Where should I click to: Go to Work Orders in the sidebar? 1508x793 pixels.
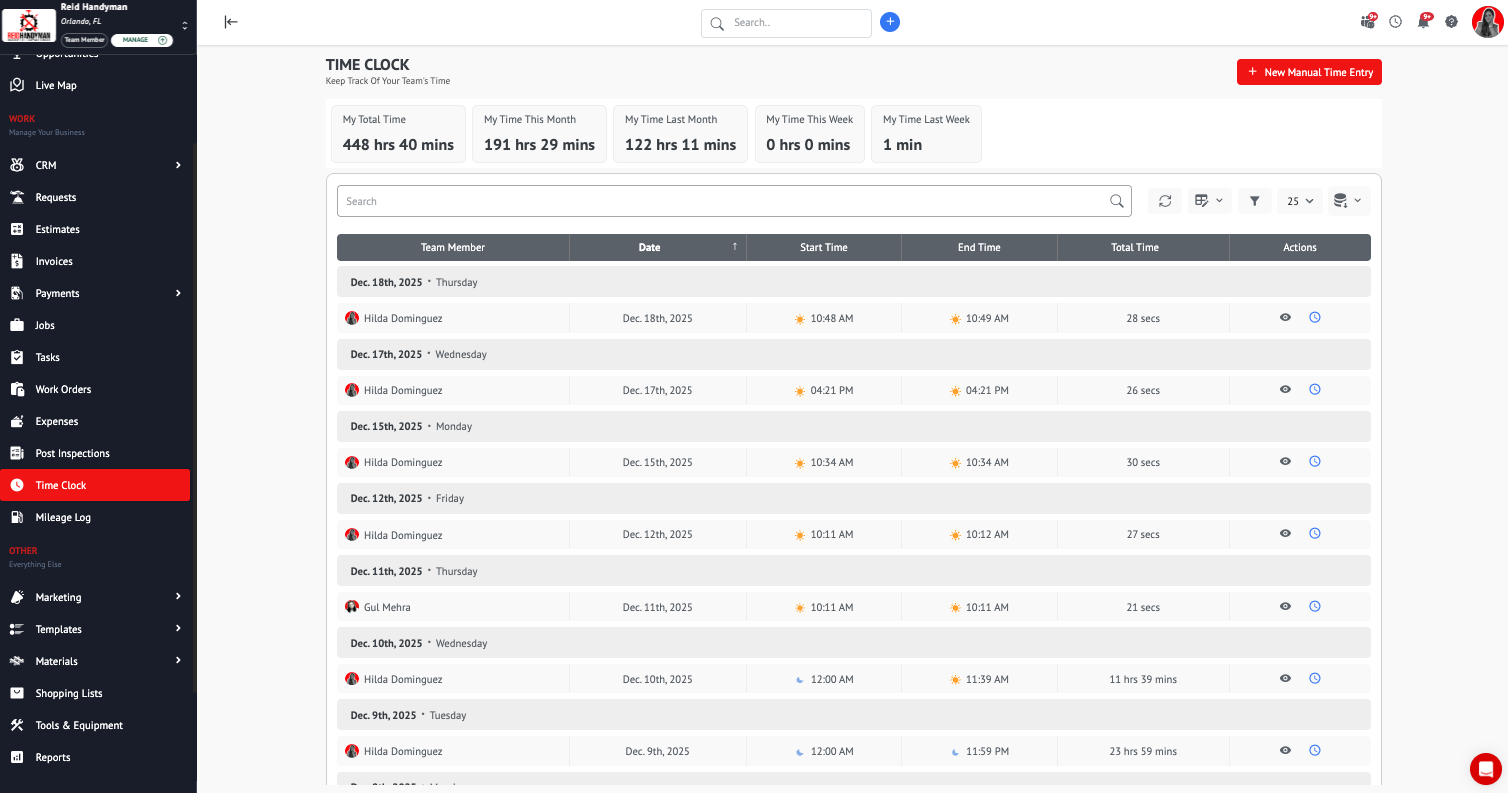[63, 389]
